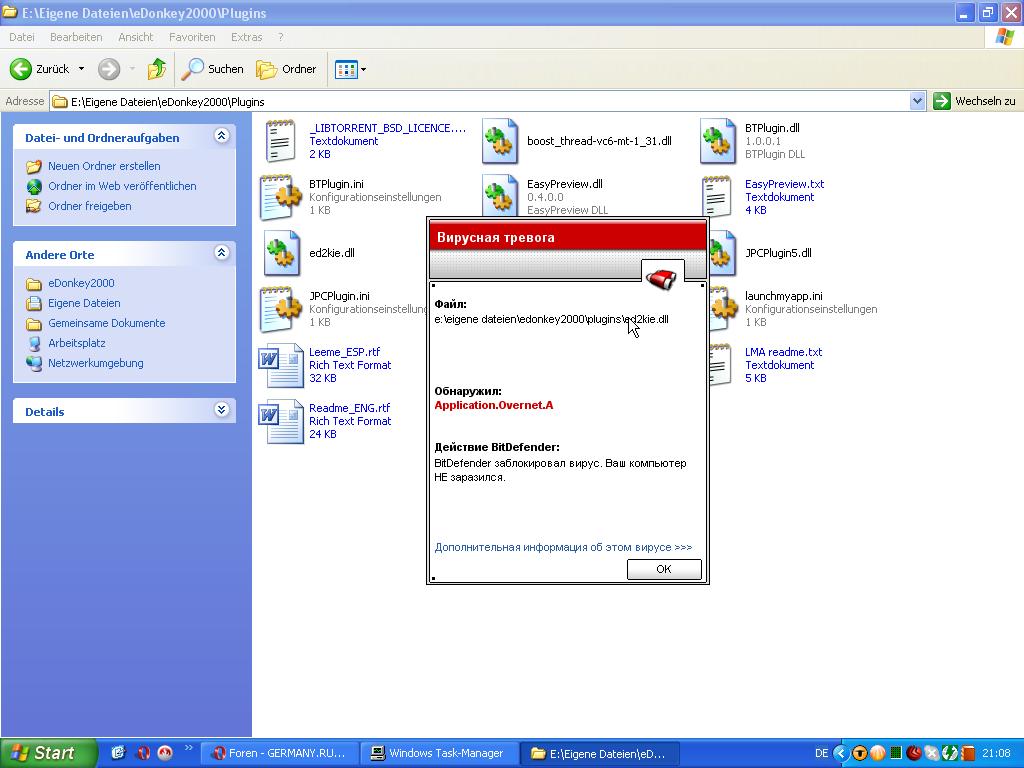Open the Windows Start menu
This screenshot has height=768, width=1024.
[x=49, y=753]
